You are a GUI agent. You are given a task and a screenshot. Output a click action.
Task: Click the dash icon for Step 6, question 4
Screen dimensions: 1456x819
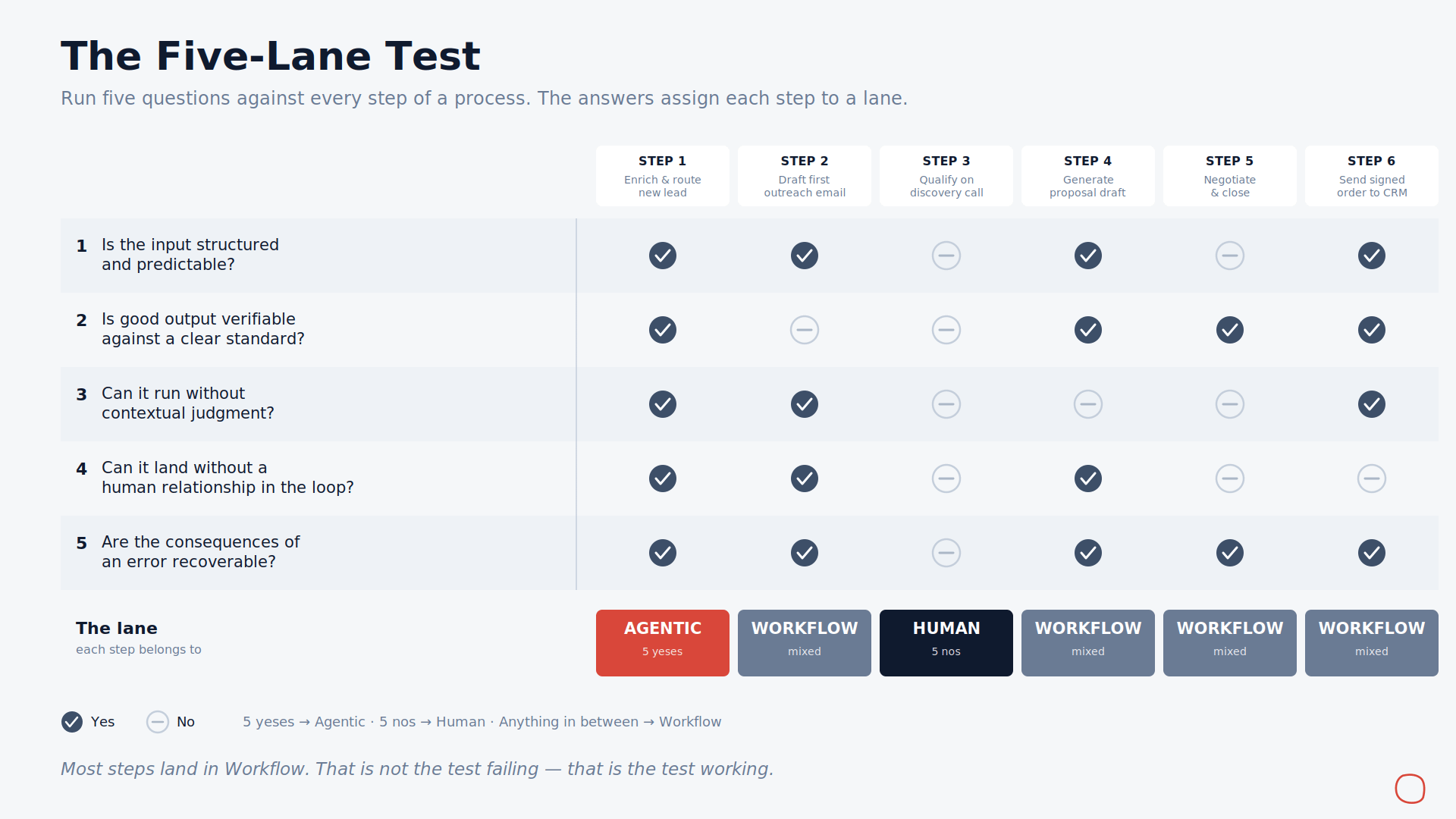point(1371,479)
